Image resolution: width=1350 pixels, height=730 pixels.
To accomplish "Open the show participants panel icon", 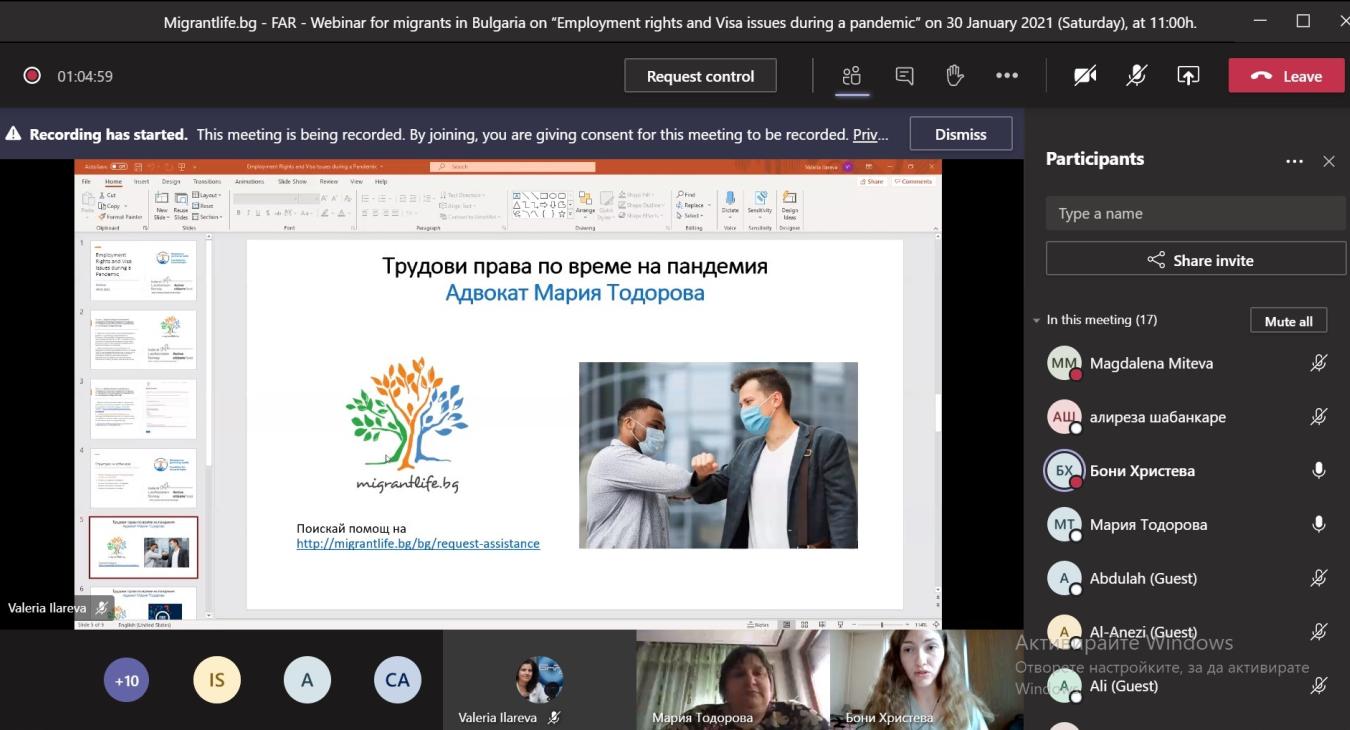I will pyautogui.click(x=851, y=76).
